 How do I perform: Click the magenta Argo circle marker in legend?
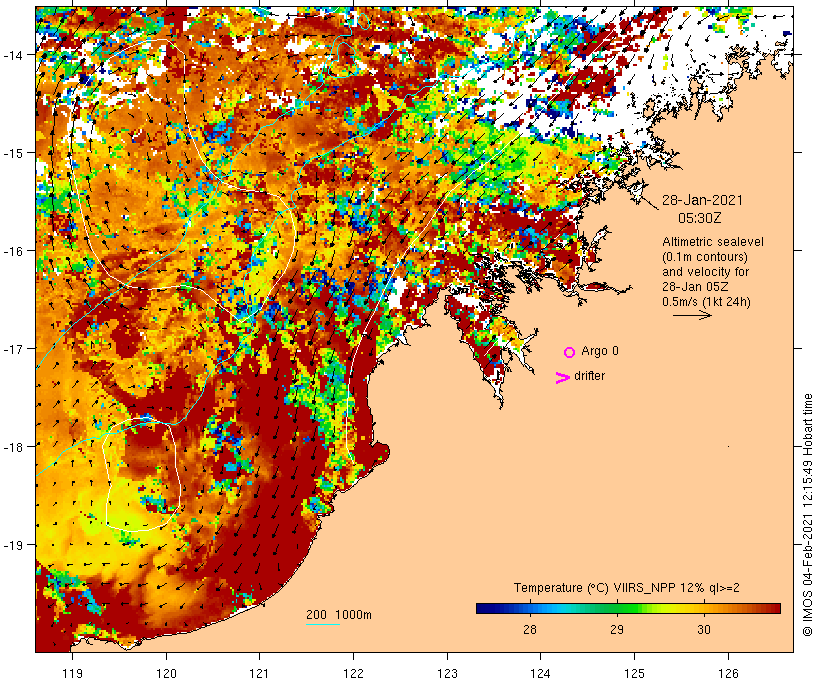(x=569, y=352)
